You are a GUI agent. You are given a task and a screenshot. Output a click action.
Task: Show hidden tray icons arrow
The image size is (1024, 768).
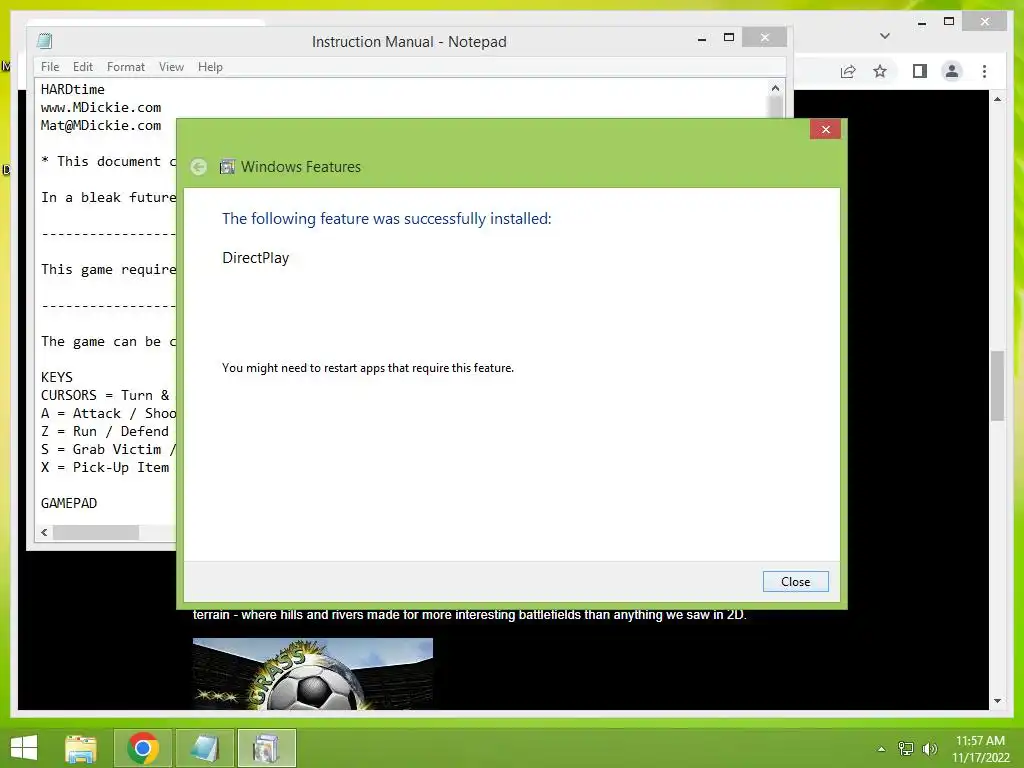click(882, 749)
